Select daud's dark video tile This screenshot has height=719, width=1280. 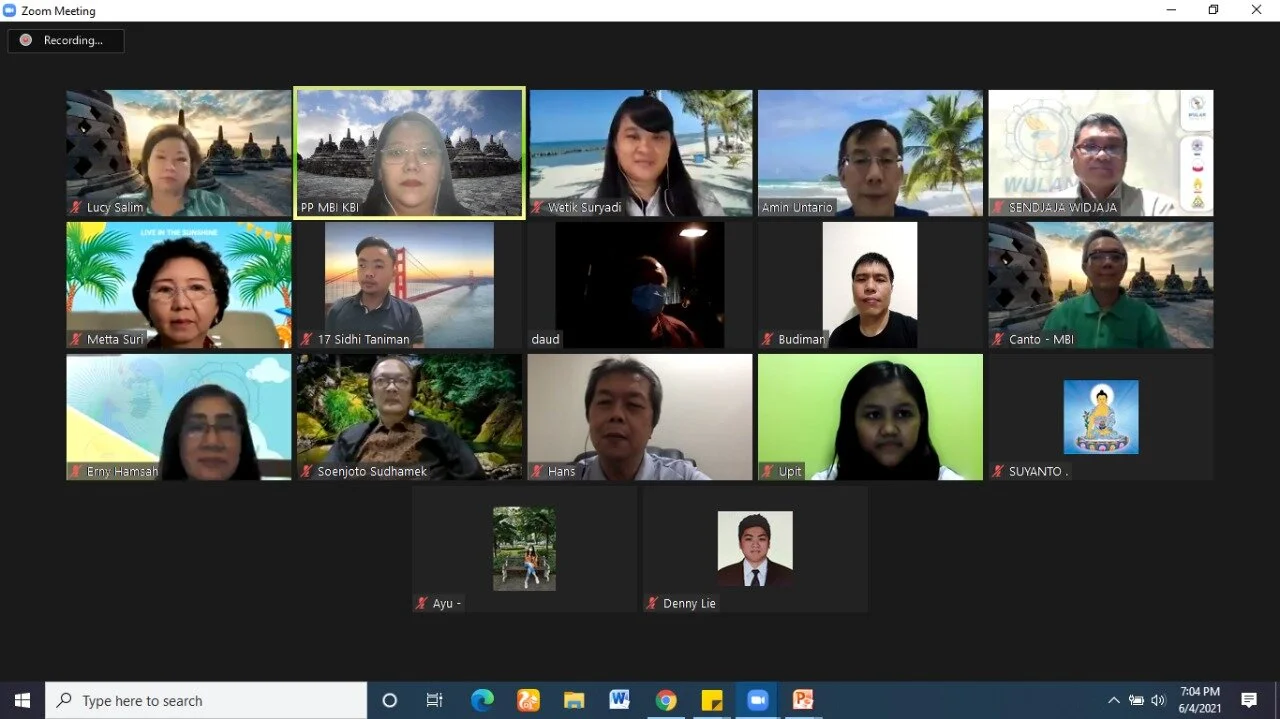click(x=640, y=285)
